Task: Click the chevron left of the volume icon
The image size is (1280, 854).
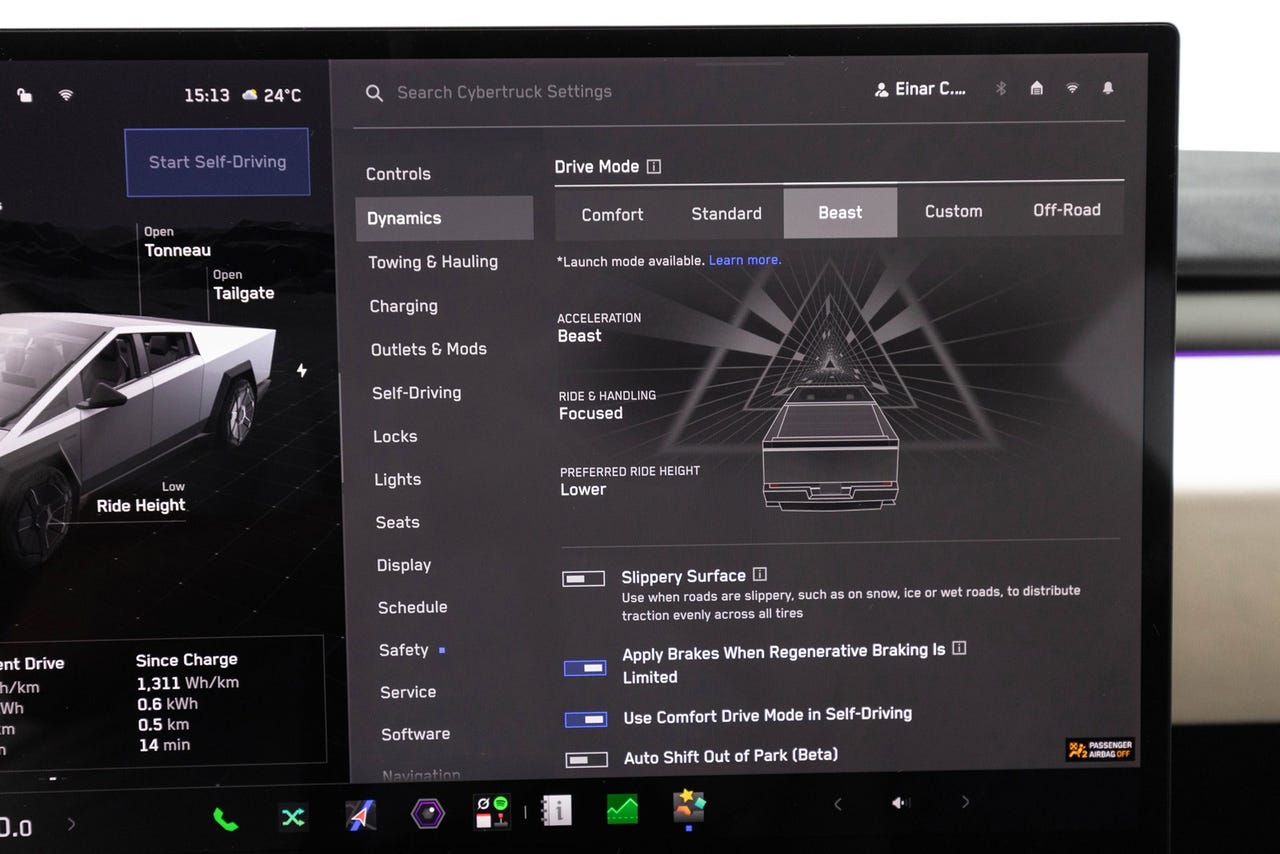Action: point(838,803)
